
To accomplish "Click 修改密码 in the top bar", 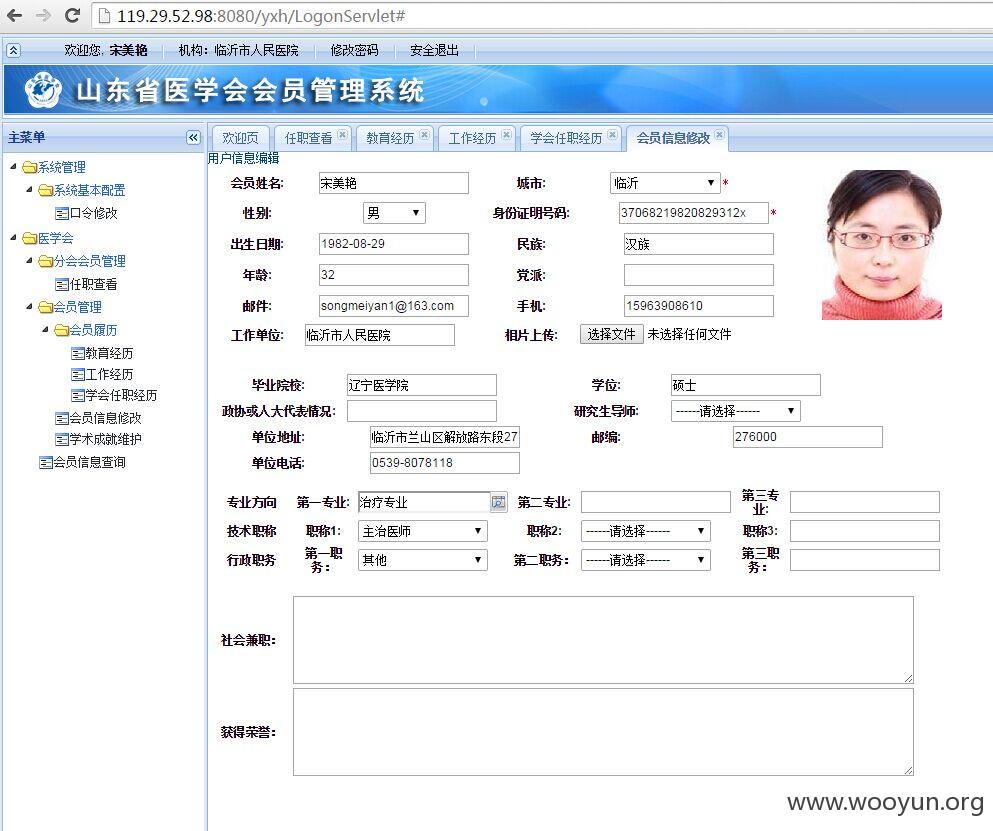I will click(355, 50).
